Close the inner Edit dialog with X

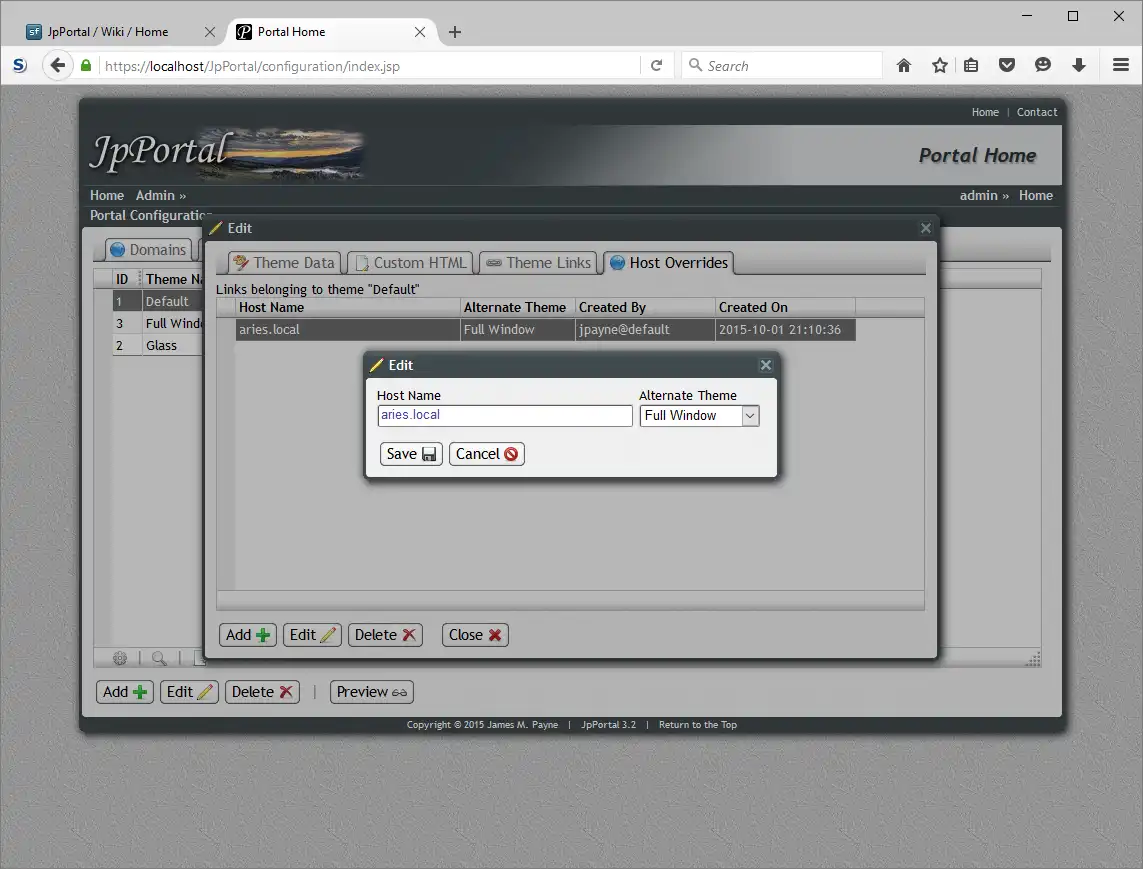765,365
